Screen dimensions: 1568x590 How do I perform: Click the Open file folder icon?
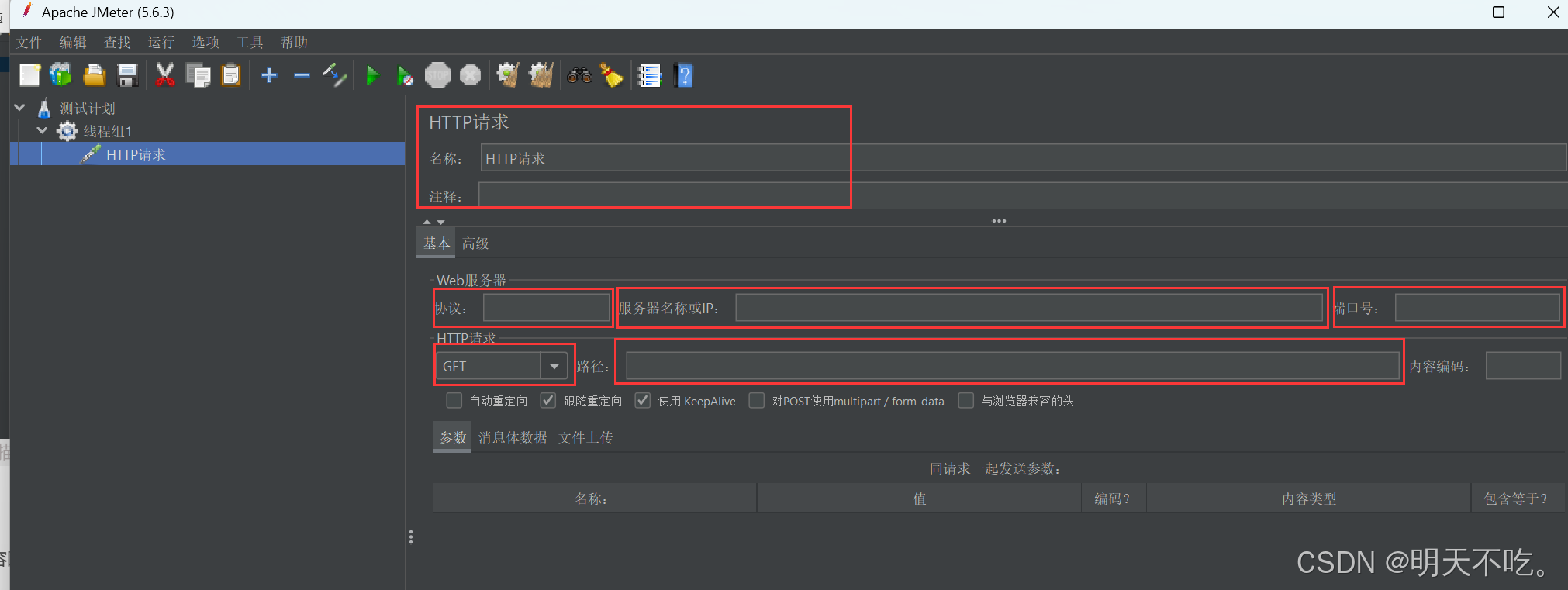point(94,75)
